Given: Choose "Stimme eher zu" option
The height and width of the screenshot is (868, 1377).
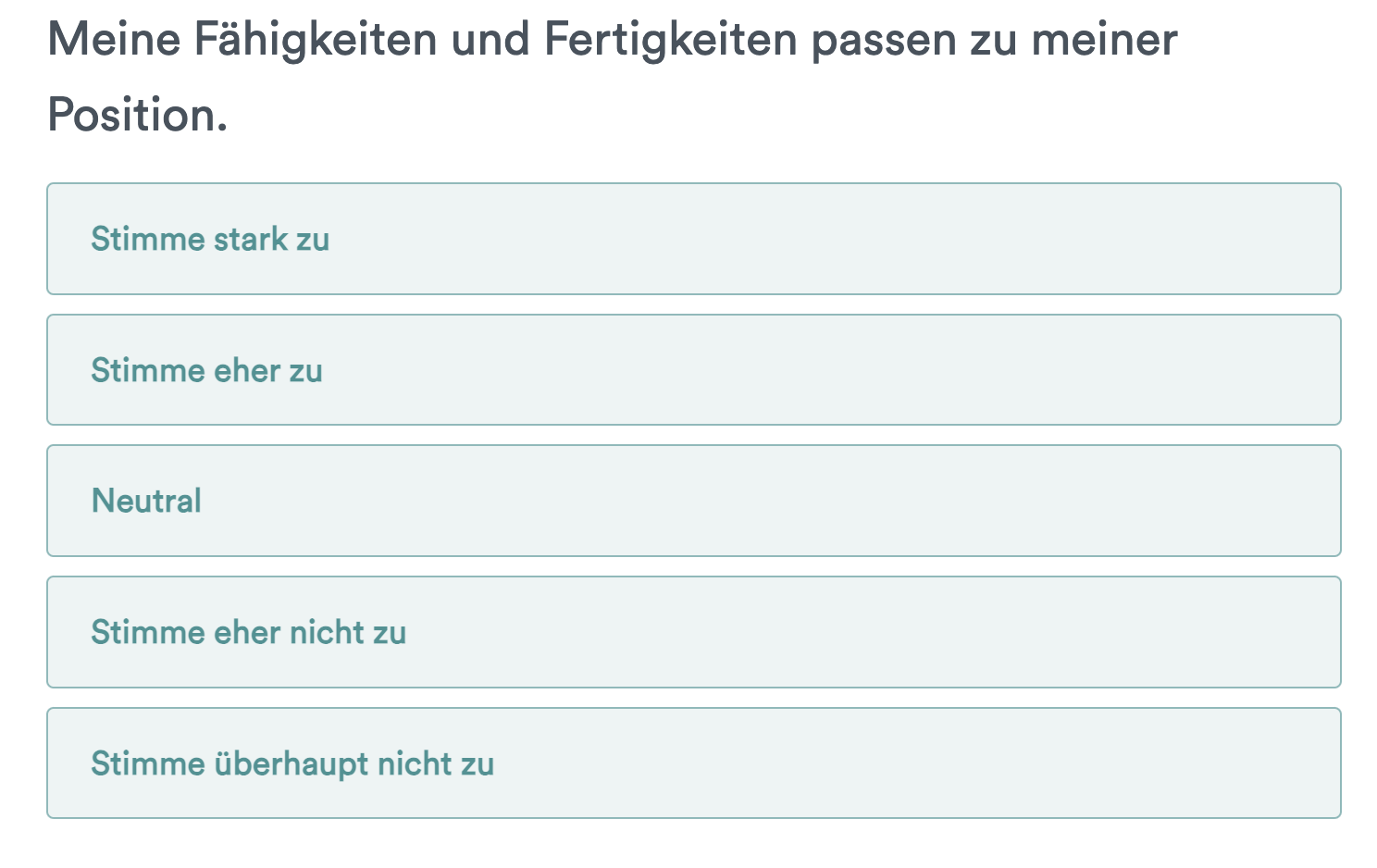Looking at the screenshot, I should tap(693, 370).
